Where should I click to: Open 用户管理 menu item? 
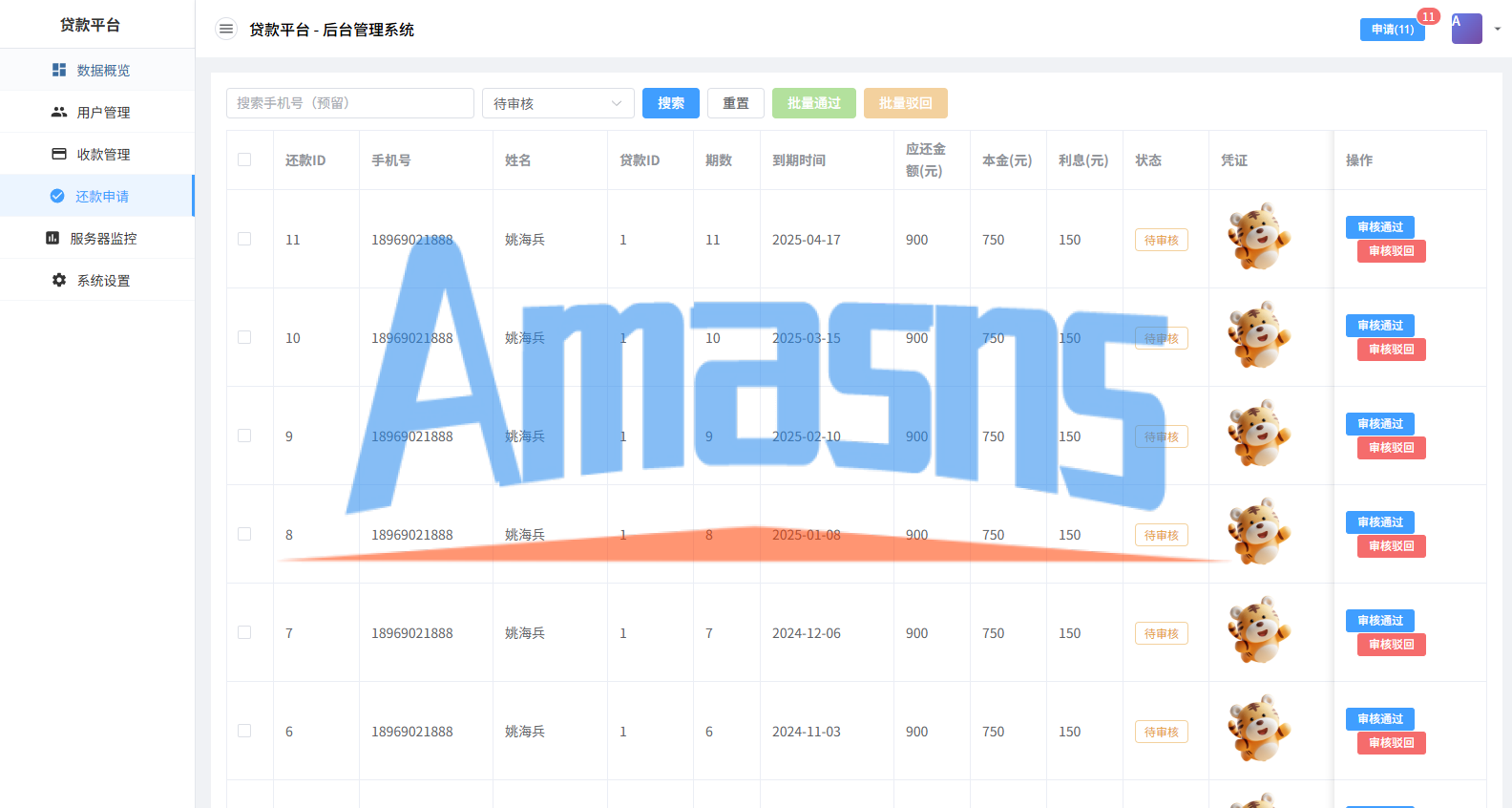pyautogui.click(x=97, y=112)
